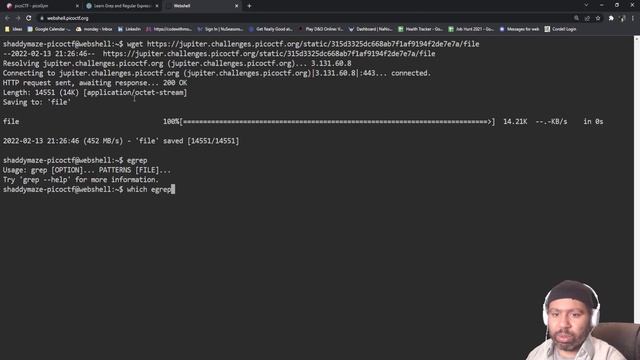Screen dimensions: 640x360
Task: Click the terminal vertical scrollbar
Action: pyautogui.click(x=637, y=180)
